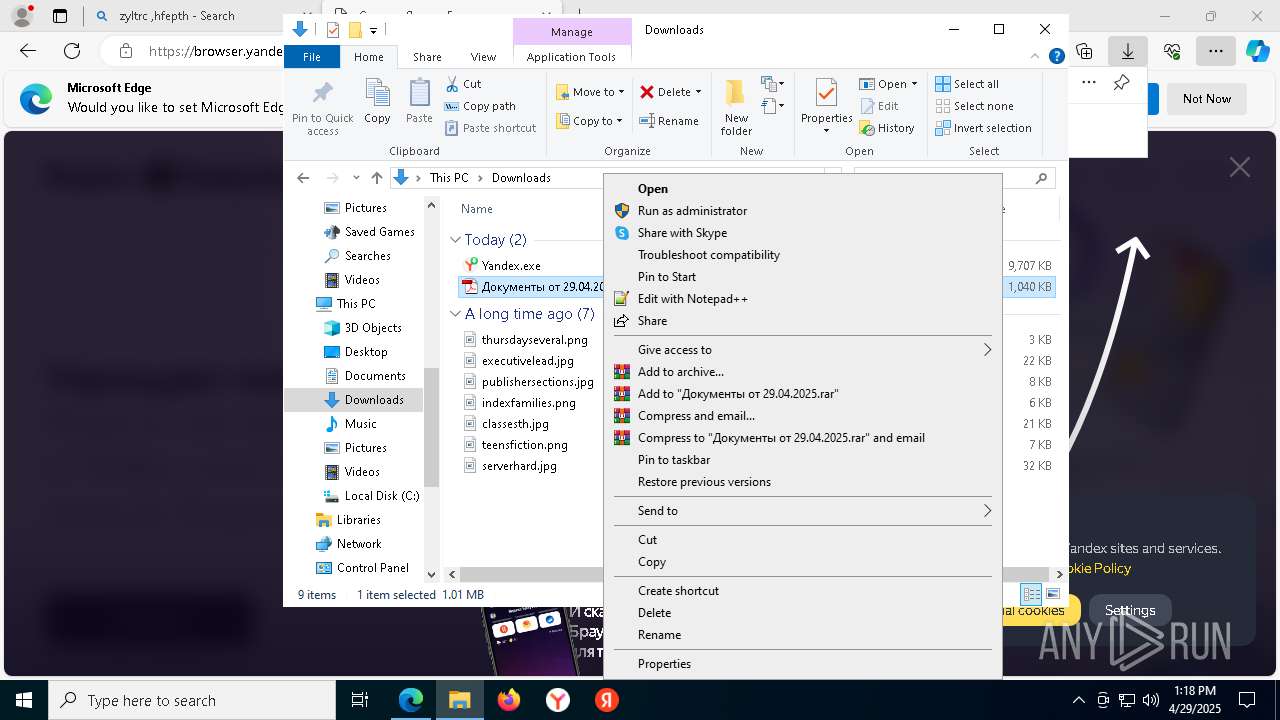The image size is (1280, 720).
Task: Click the New folder icon
Action: tap(736, 92)
